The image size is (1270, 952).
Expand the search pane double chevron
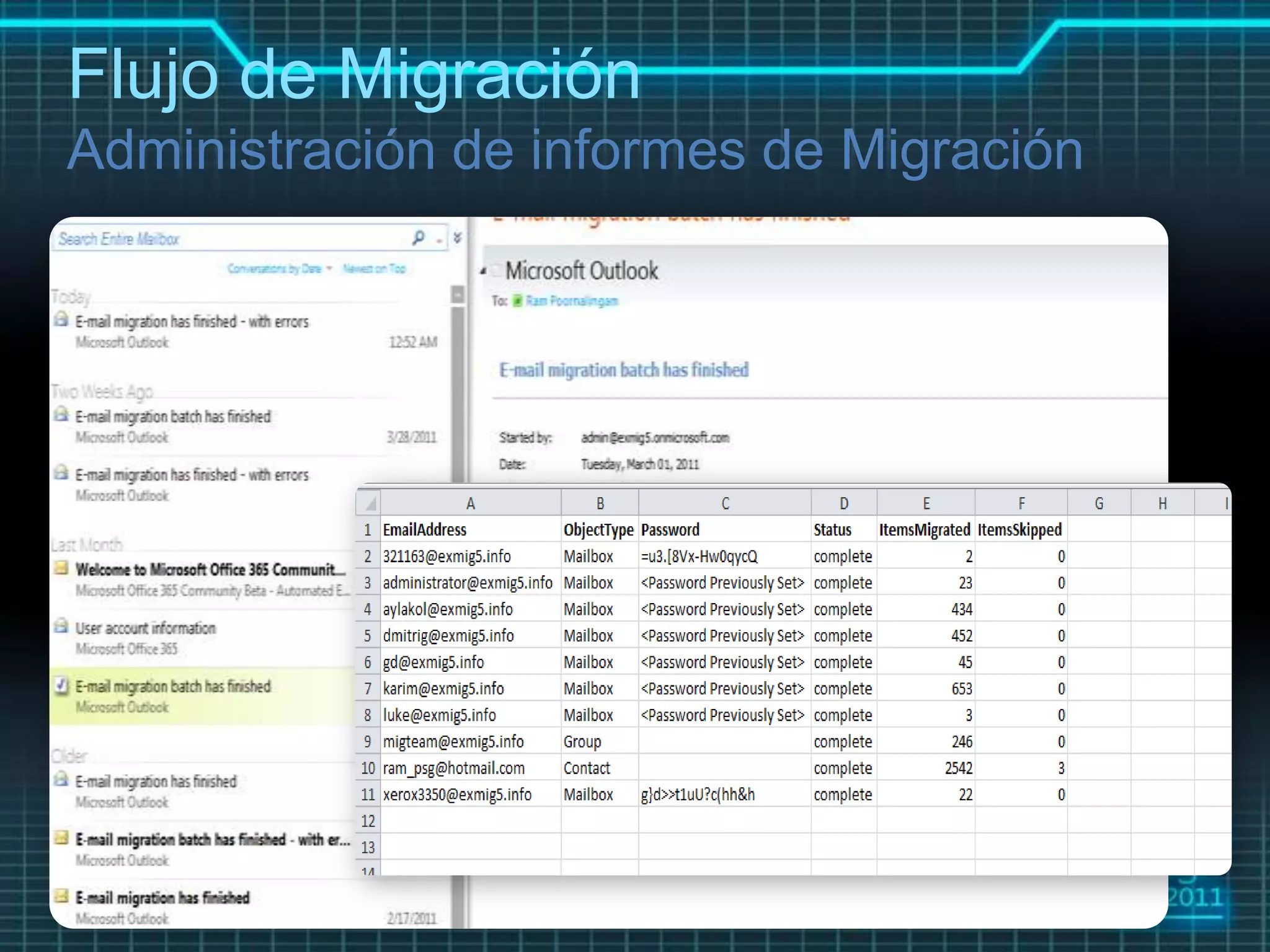click(458, 238)
